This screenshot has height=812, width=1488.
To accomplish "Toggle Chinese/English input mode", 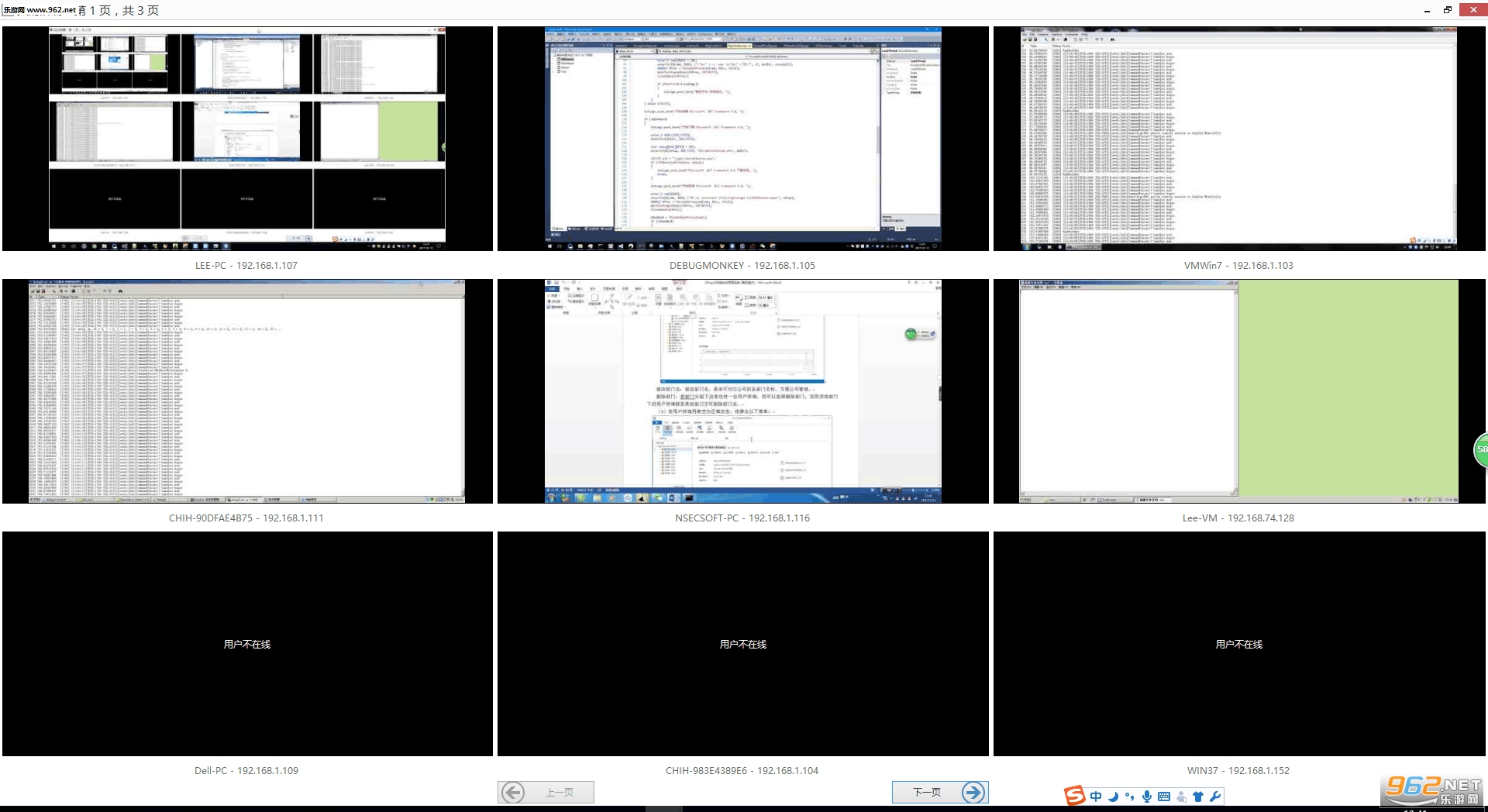I will [x=1096, y=796].
